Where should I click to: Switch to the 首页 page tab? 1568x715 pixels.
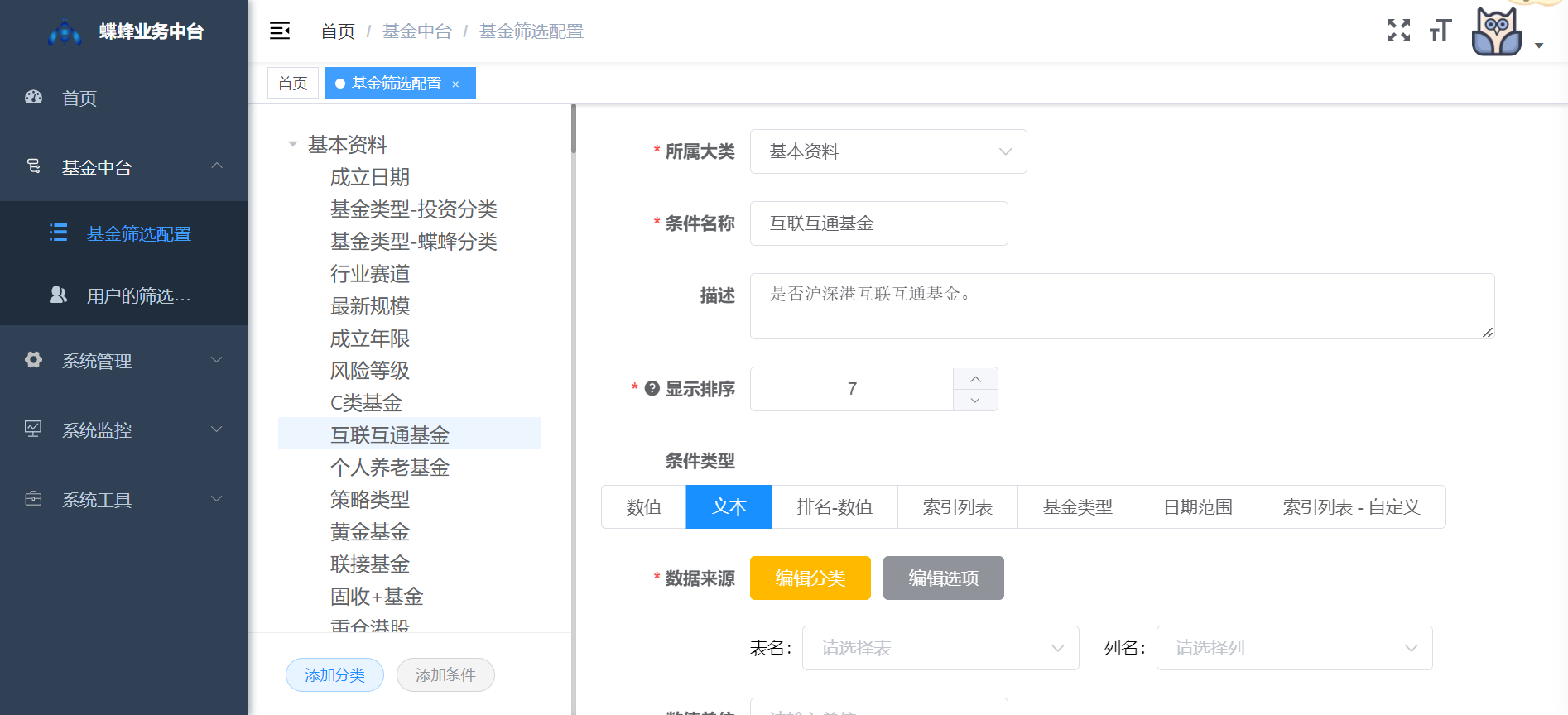click(x=293, y=84)
